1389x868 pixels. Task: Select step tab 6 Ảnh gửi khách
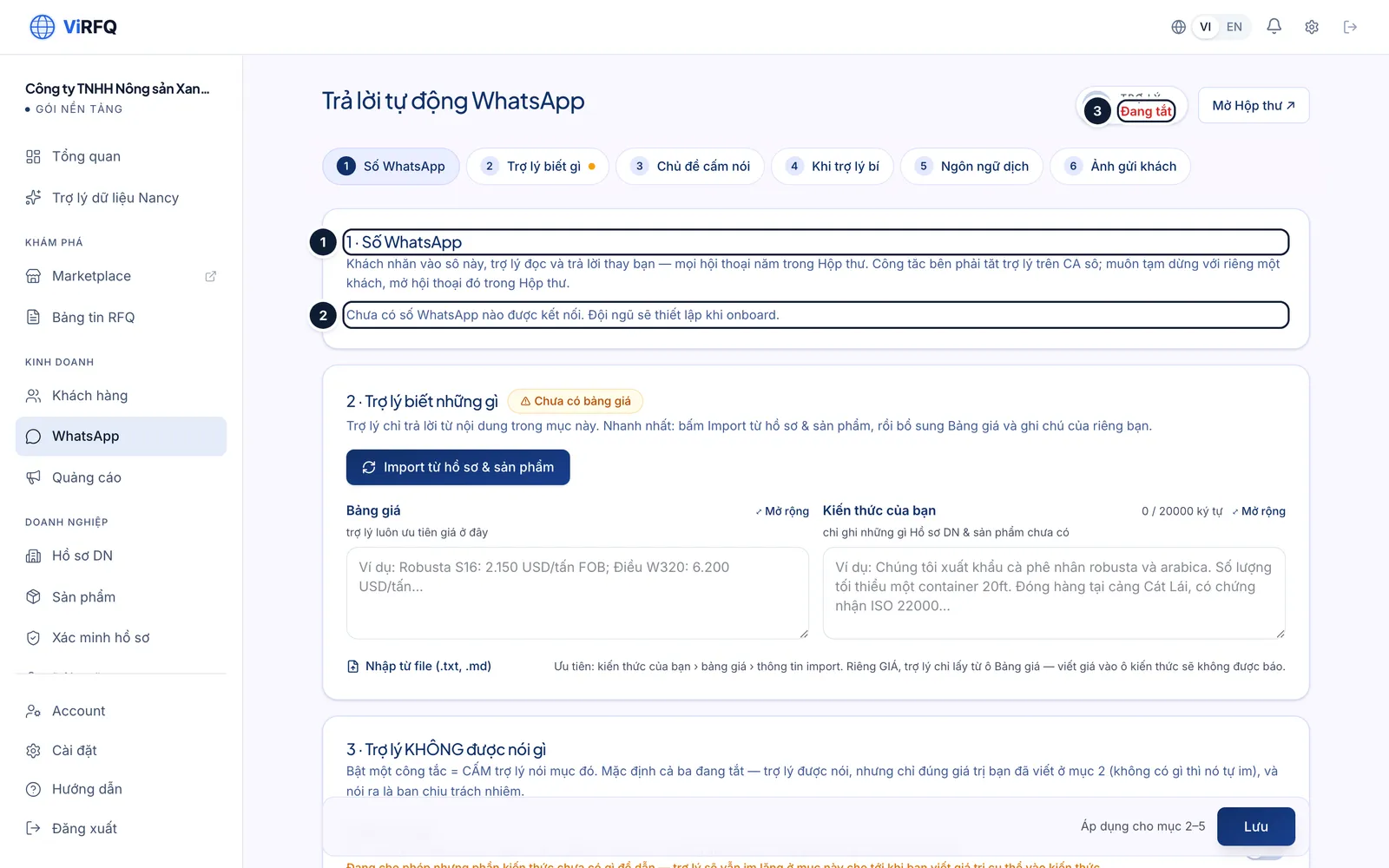click(1120, 167)
